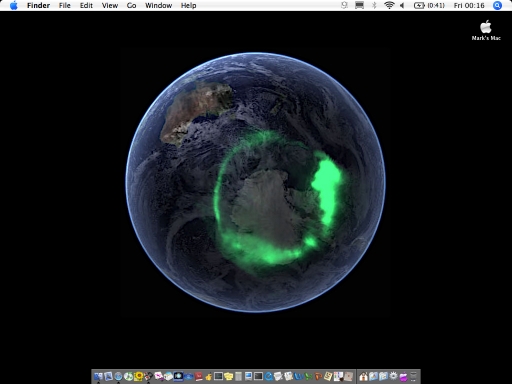This screenshot has height=384, width=512.
Task: Open the Finder menu
Action: pyautogui.click(x=38, y=5)
